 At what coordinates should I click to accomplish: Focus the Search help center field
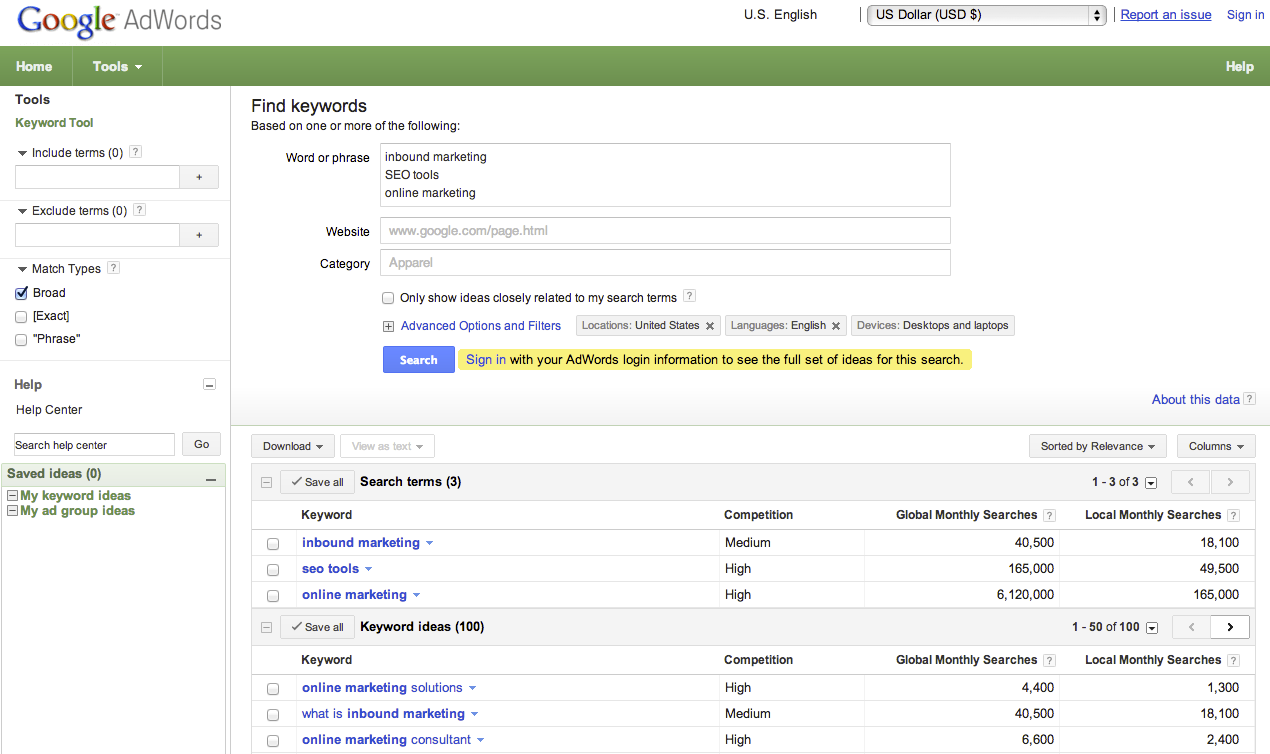tap(94, 445)
